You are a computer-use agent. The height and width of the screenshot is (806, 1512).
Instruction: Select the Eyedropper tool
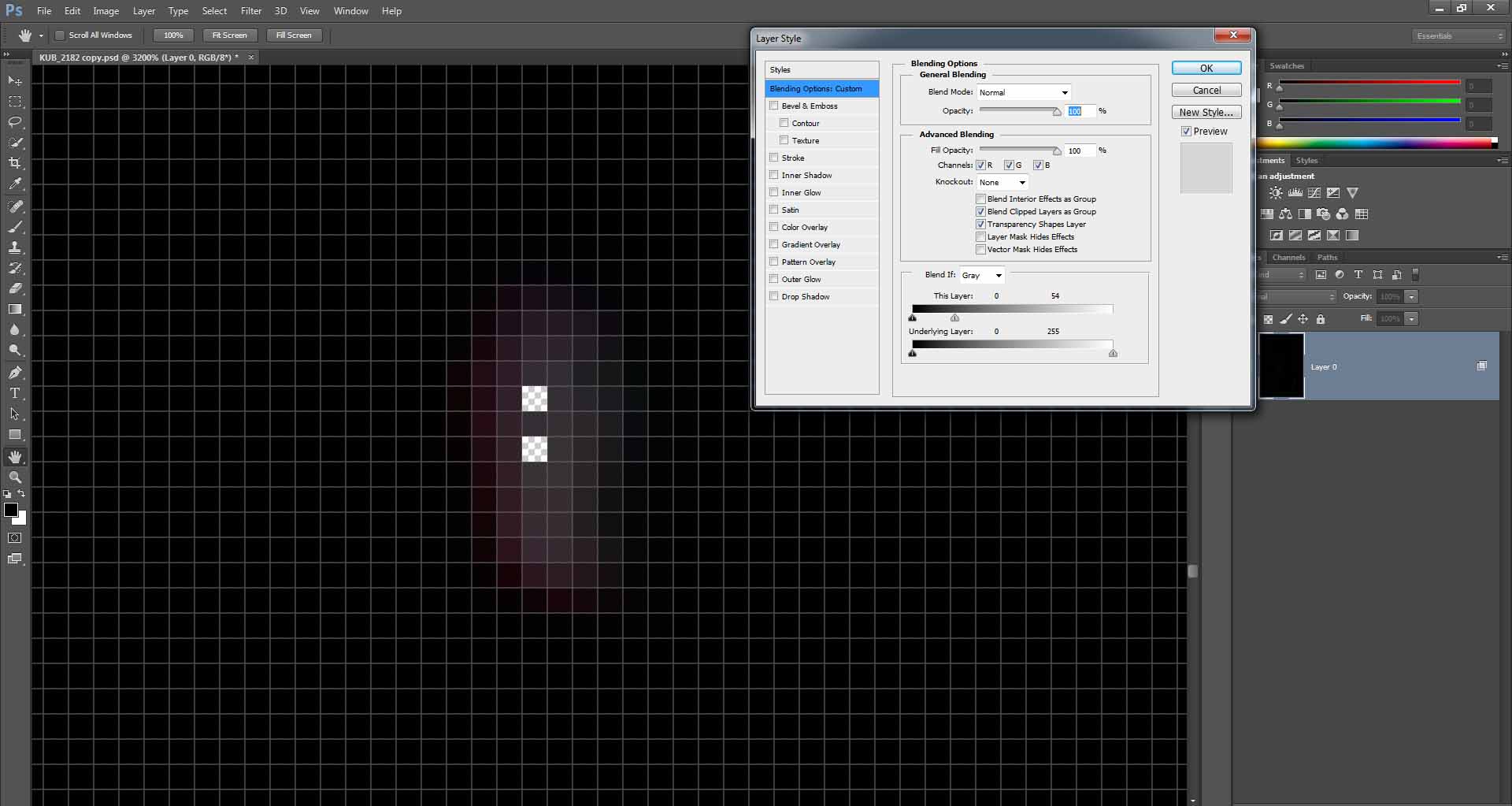(x=15, y=184)
